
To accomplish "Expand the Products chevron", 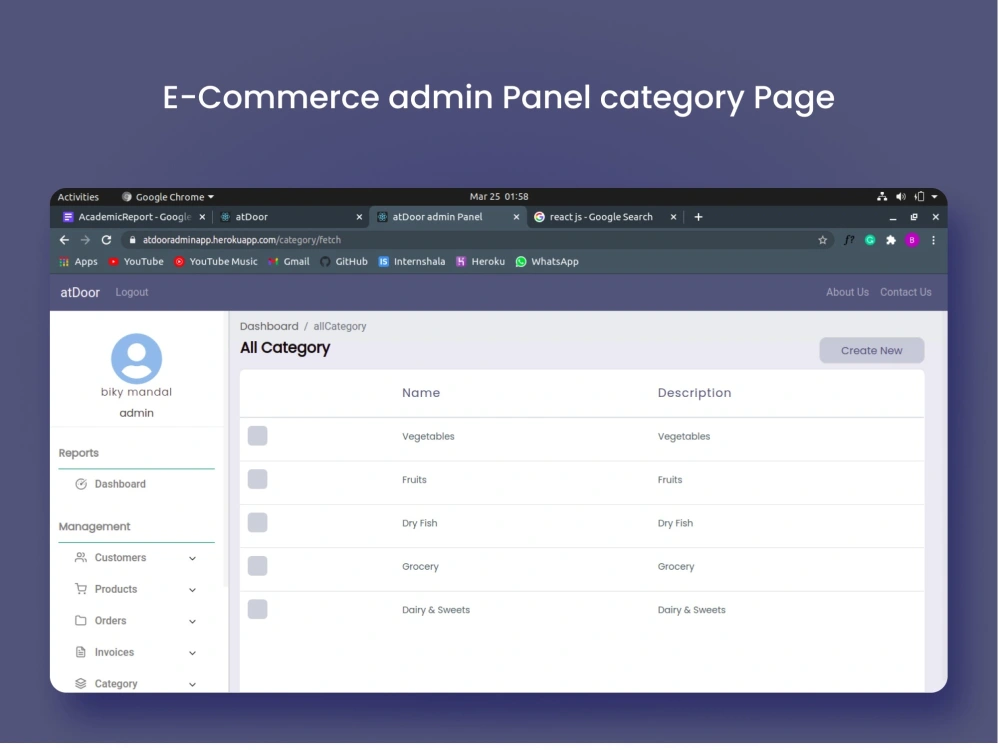I will tap(193, 590).
